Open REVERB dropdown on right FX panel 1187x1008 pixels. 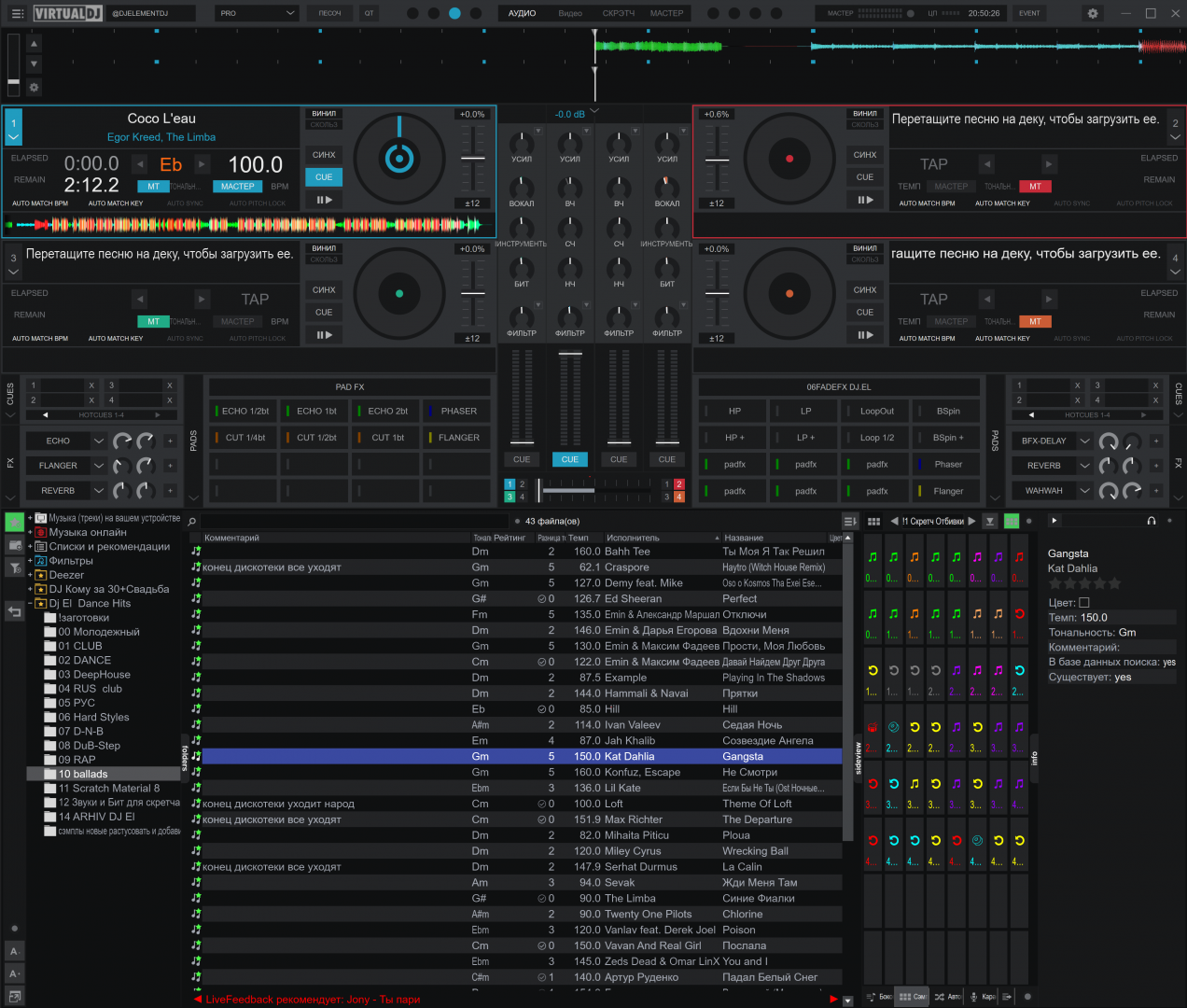tap(1084, 466)
